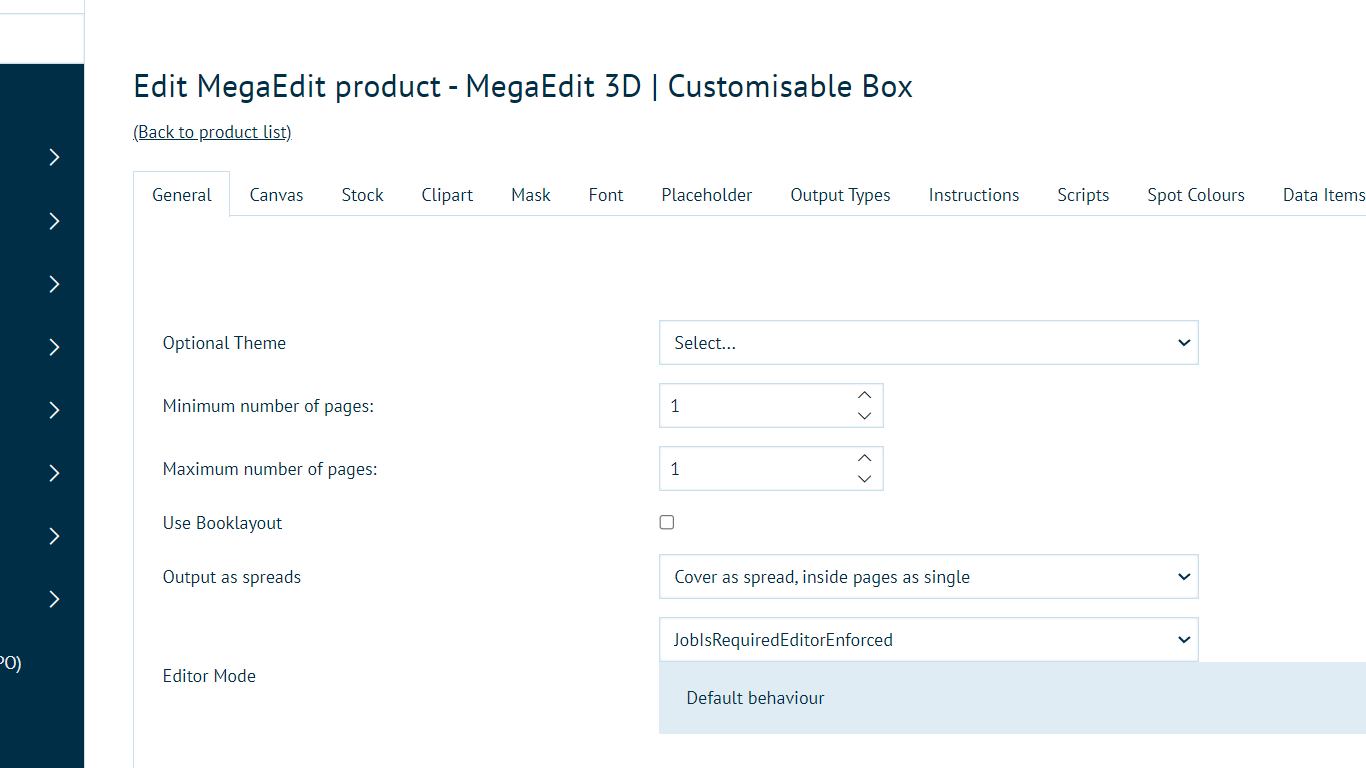The height and width of the screenshot is (768, 1366).
Task: Expand the topmost sidebar chevron
Action: click(54, 157)
